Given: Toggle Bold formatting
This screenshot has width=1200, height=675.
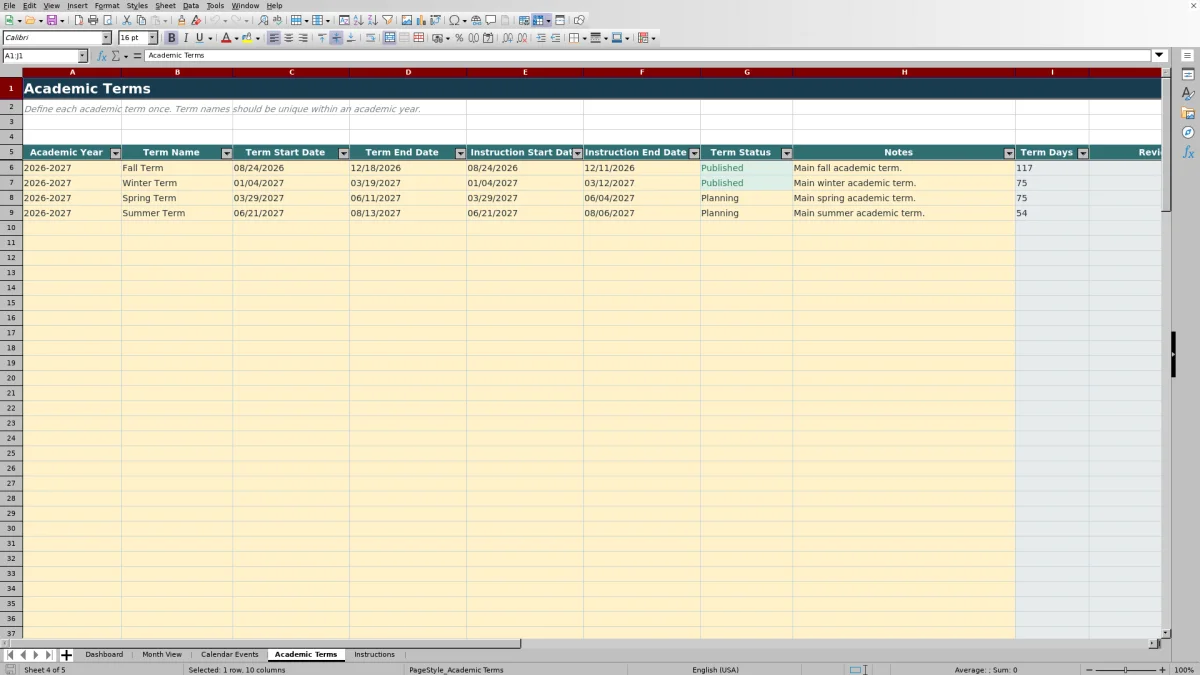Looking at the screenshot, I should [x=171, y=38].
